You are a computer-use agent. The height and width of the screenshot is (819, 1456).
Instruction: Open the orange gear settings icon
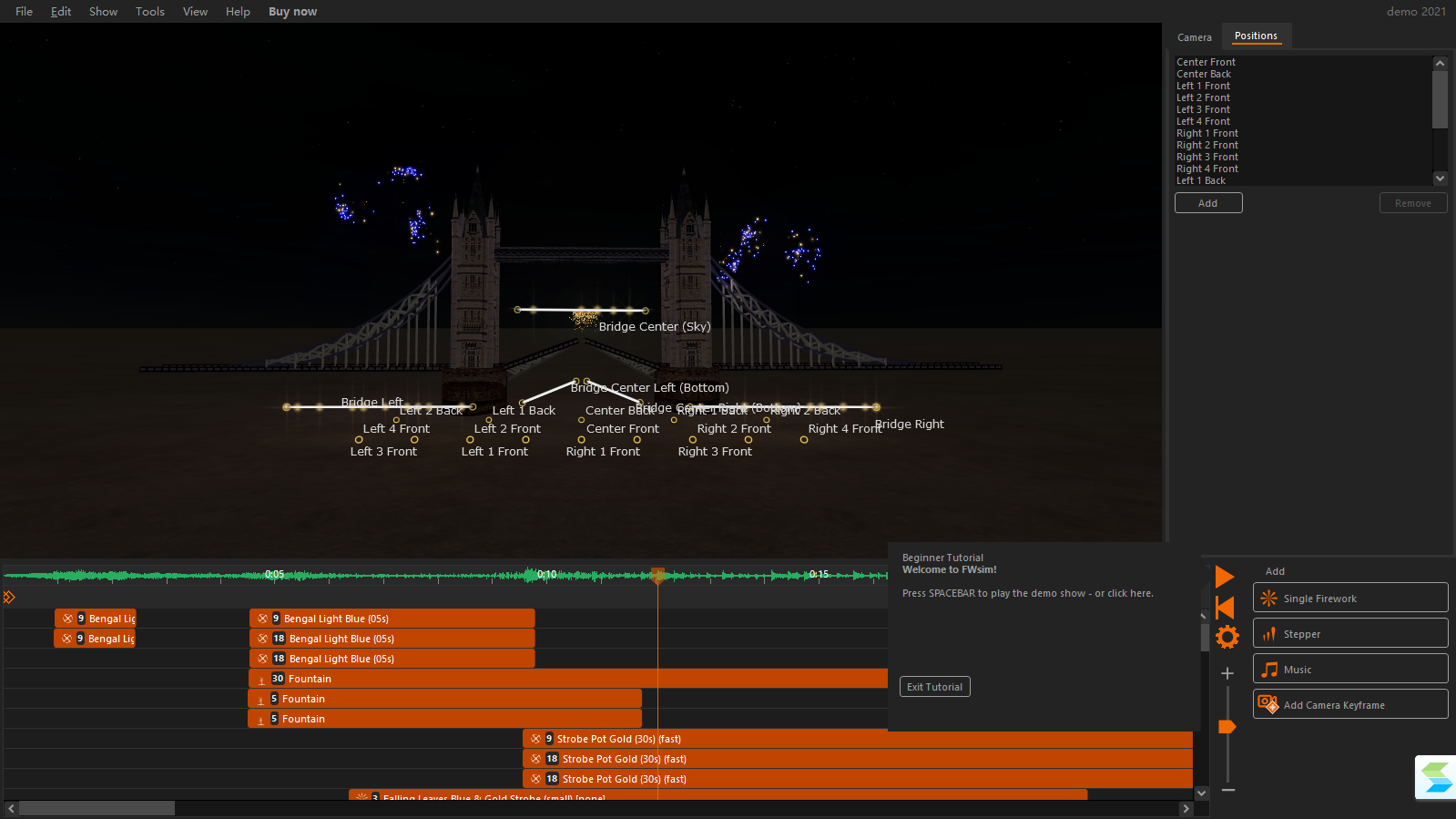pos(1227,637)
